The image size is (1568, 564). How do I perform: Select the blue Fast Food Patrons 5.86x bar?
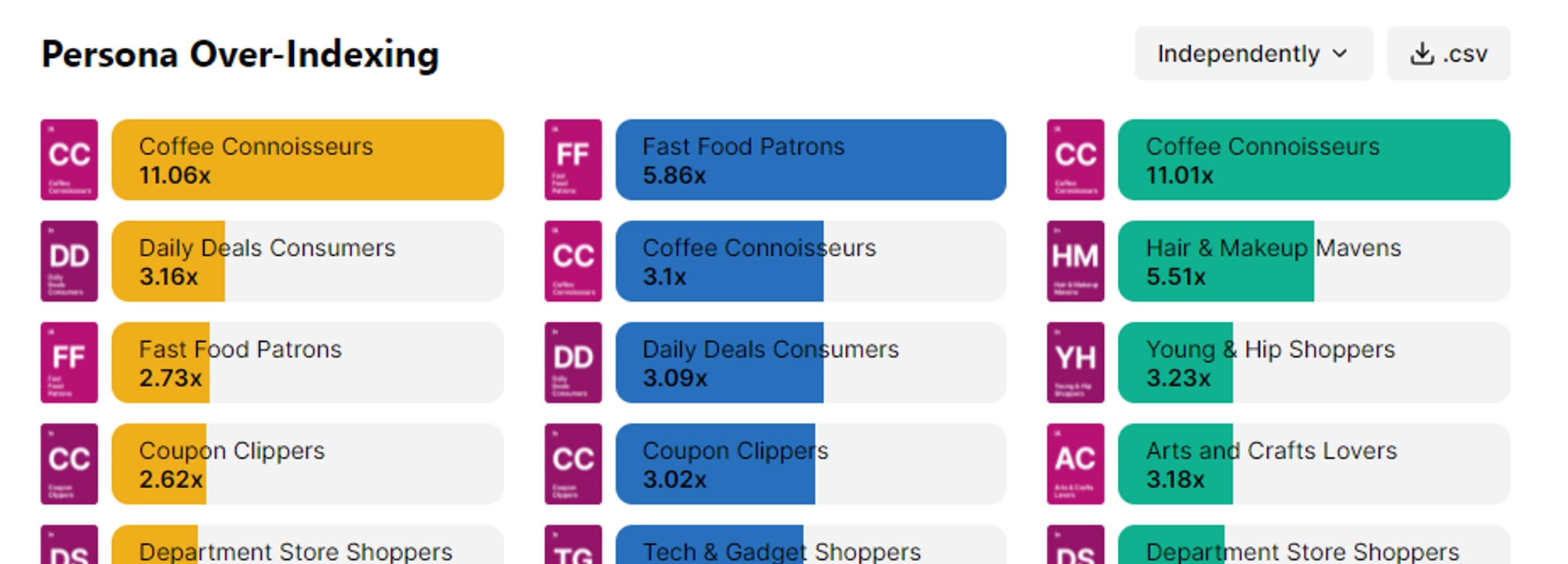tap(811, 160)
